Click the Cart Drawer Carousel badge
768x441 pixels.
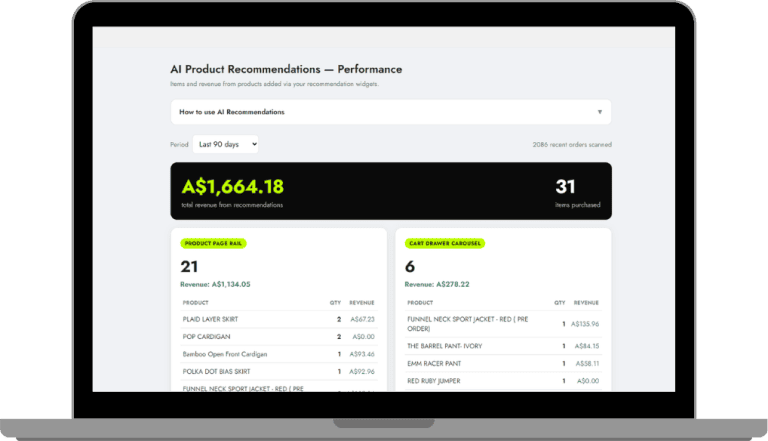coord(445,243)
